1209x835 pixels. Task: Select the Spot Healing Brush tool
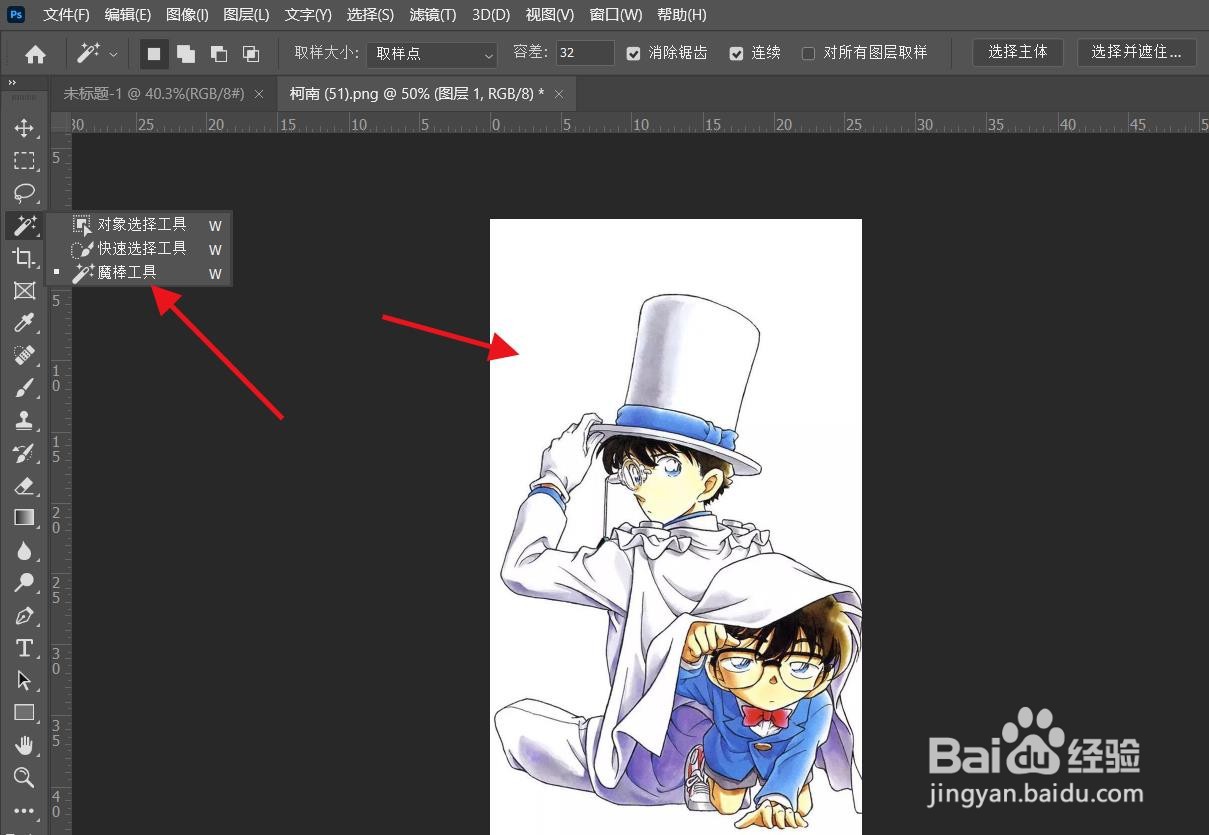[24, 355]
